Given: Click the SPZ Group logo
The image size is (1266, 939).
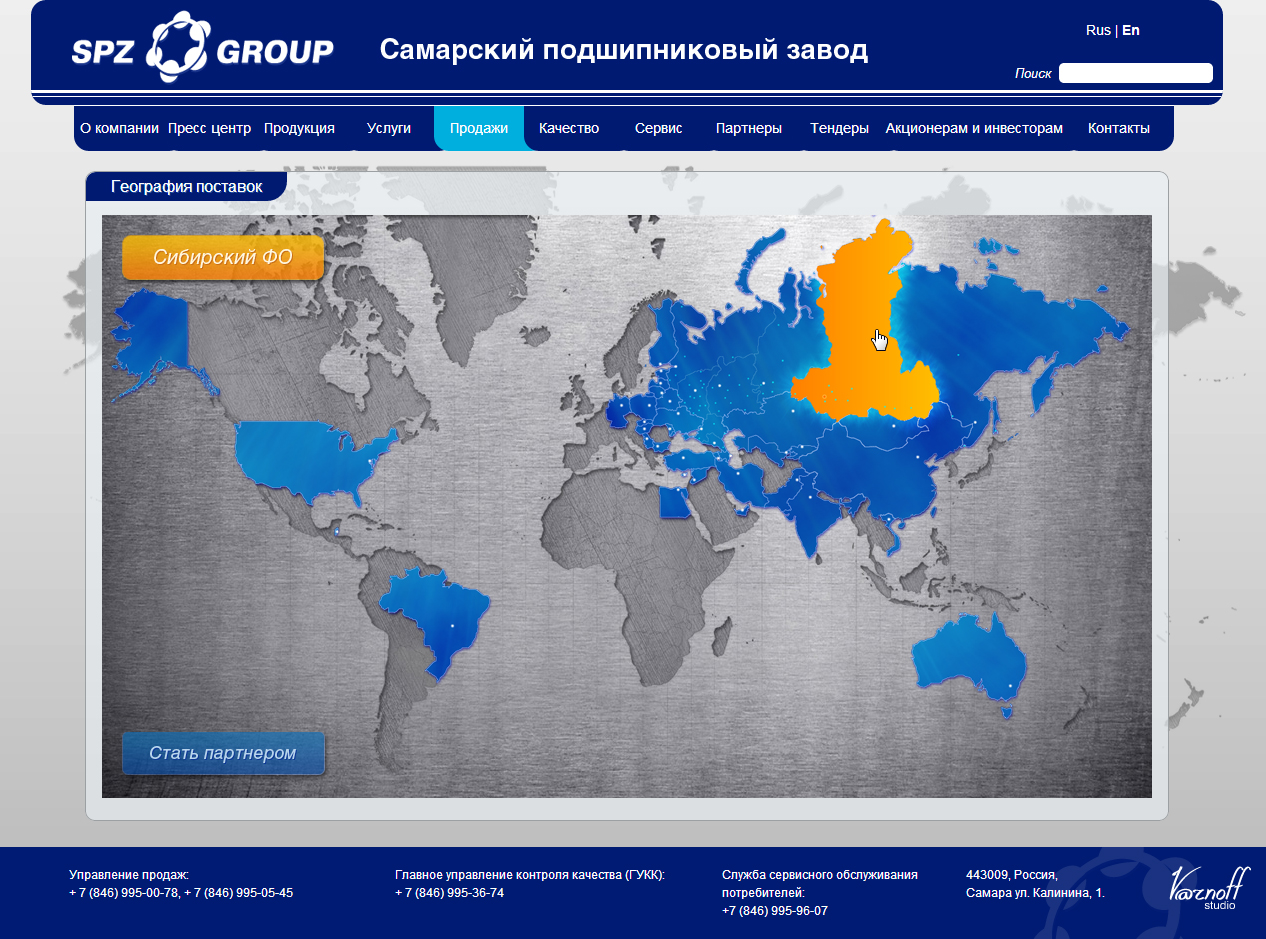Looking at the screenshot, I should 202,49.
